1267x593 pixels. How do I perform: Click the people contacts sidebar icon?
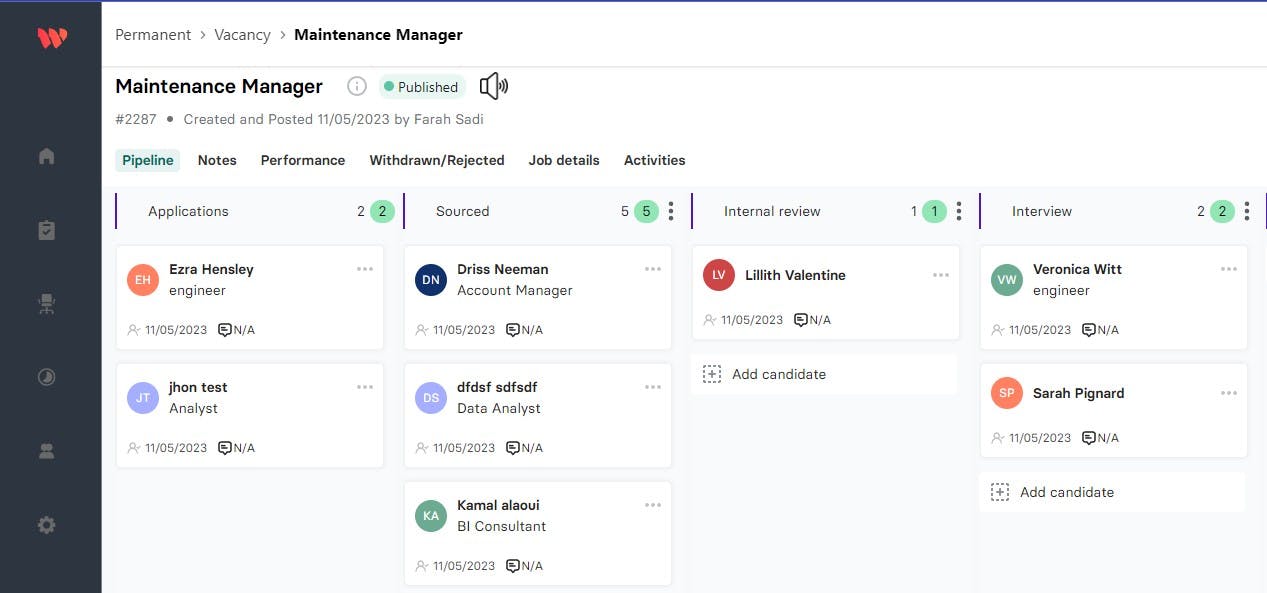(46, 451)
